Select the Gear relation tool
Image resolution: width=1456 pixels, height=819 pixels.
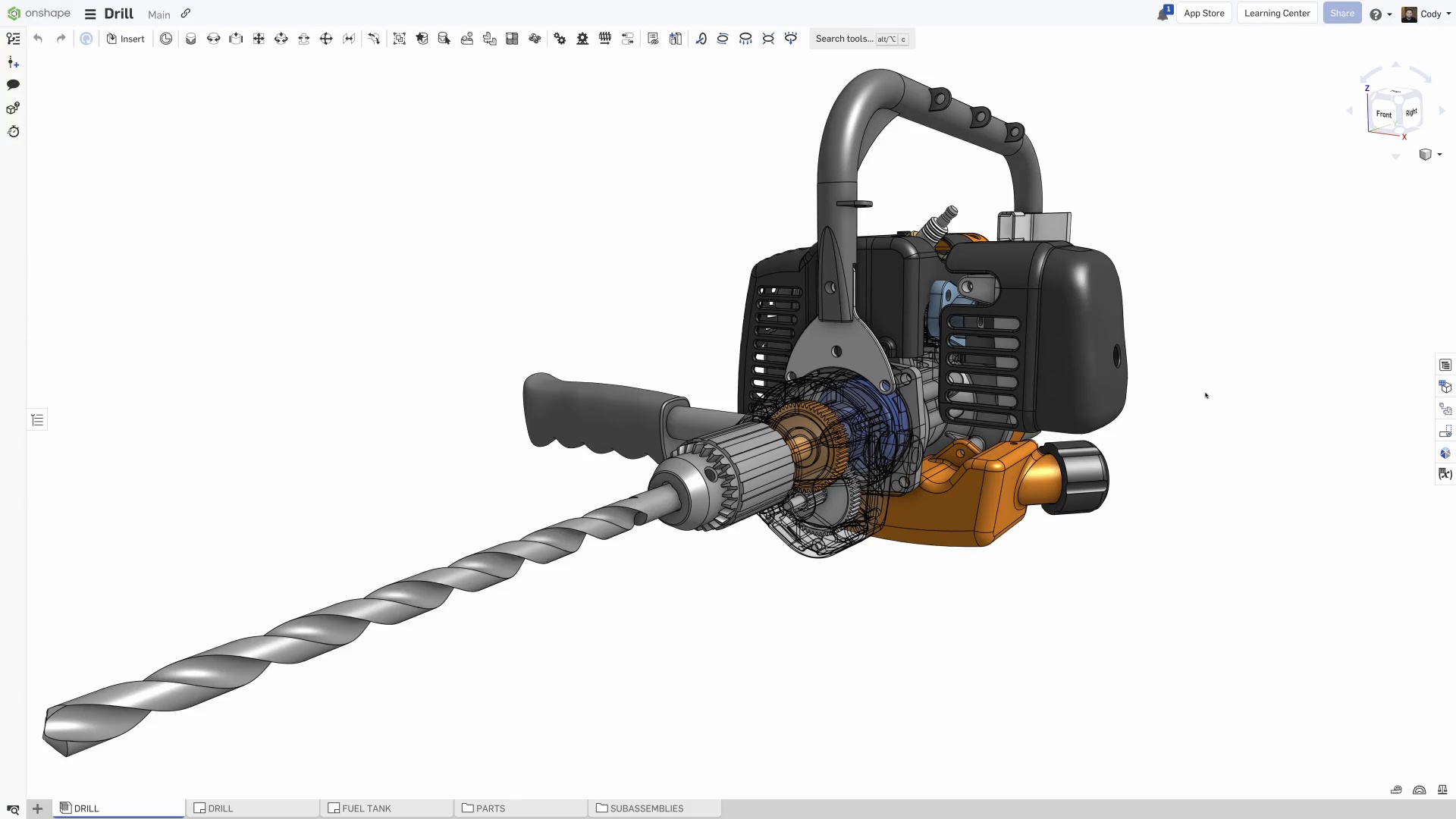560,39
